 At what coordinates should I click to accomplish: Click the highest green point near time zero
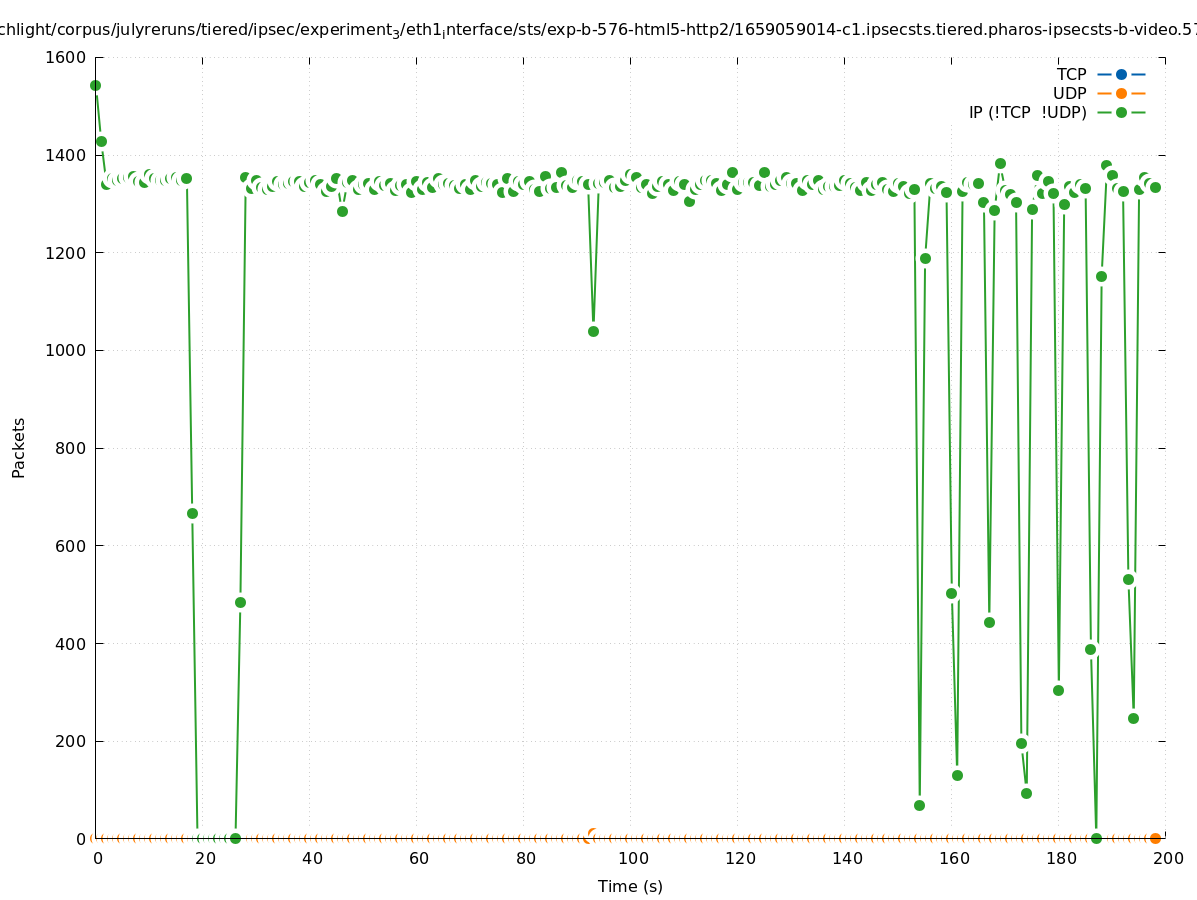click(x=95, y=86)
